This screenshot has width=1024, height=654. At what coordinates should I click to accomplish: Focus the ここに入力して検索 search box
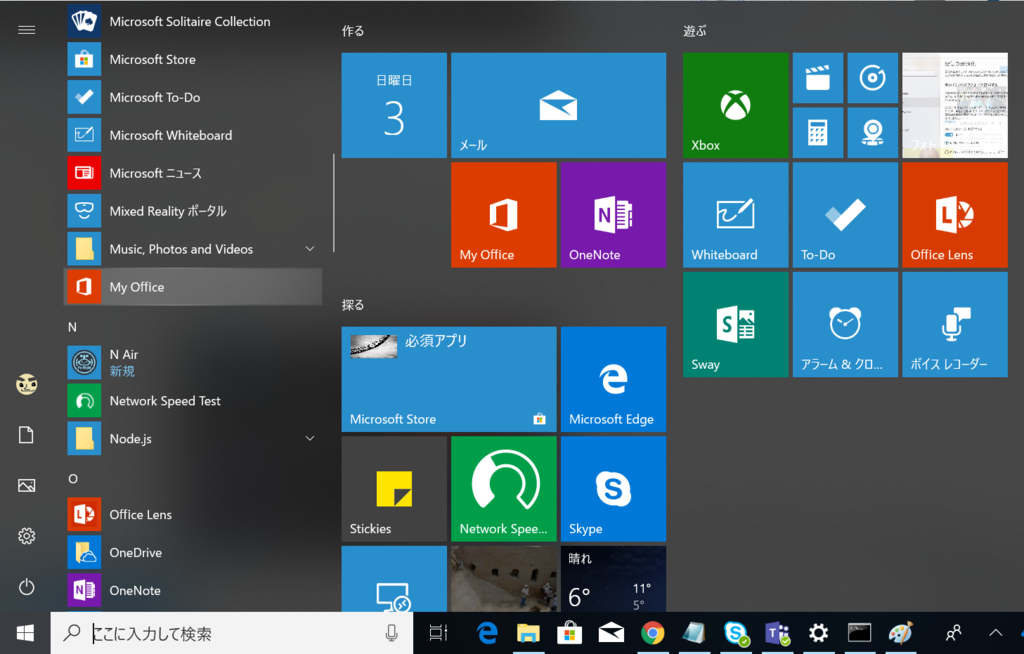(232, 633)
